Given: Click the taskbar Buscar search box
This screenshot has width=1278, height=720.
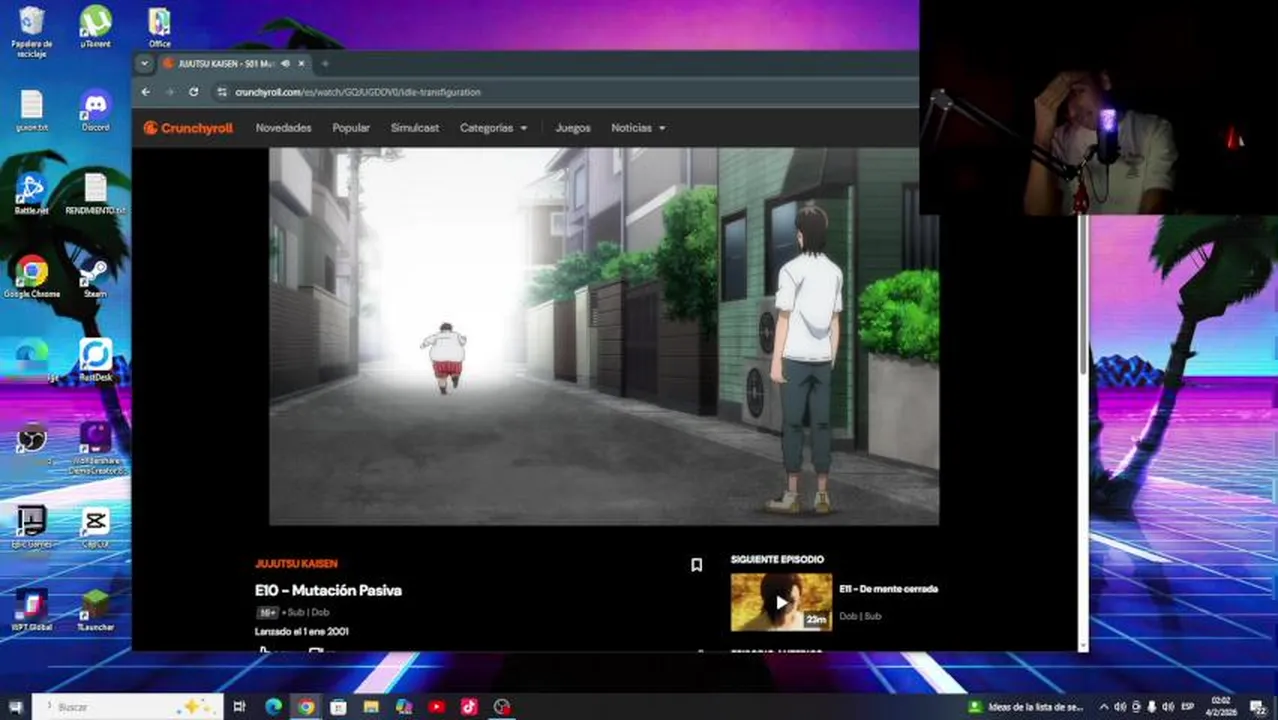Looking at the screenshot, I should point(126,707).
